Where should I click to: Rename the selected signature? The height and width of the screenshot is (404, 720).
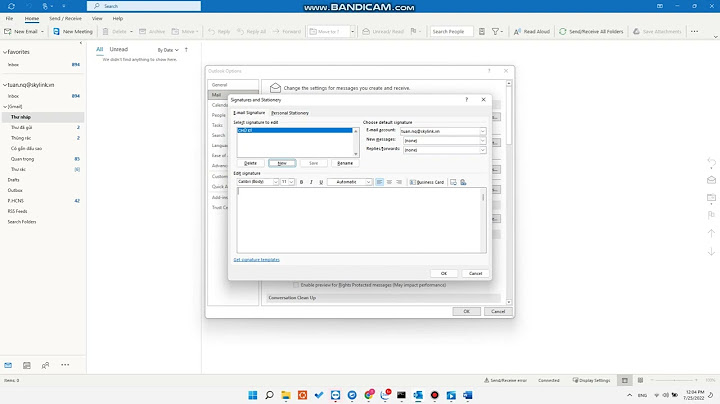(x=345, y=163)
